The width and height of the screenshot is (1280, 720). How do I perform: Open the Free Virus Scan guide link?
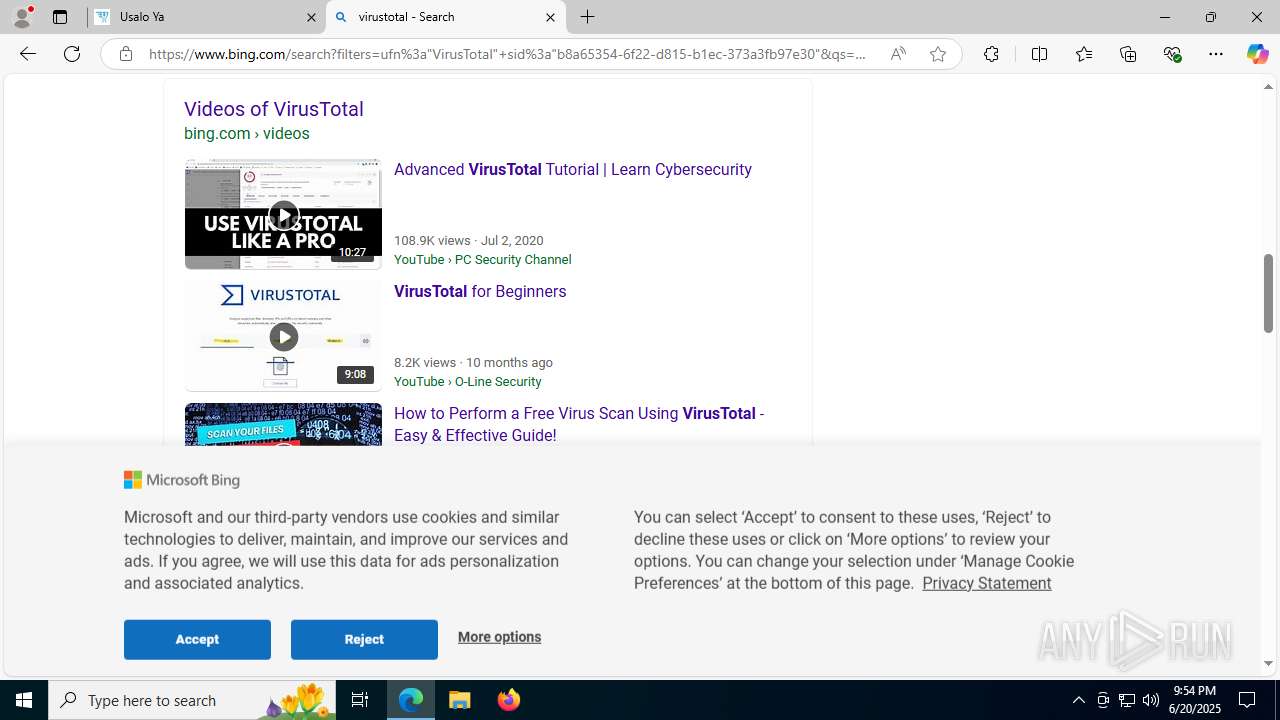coord(579,424)
